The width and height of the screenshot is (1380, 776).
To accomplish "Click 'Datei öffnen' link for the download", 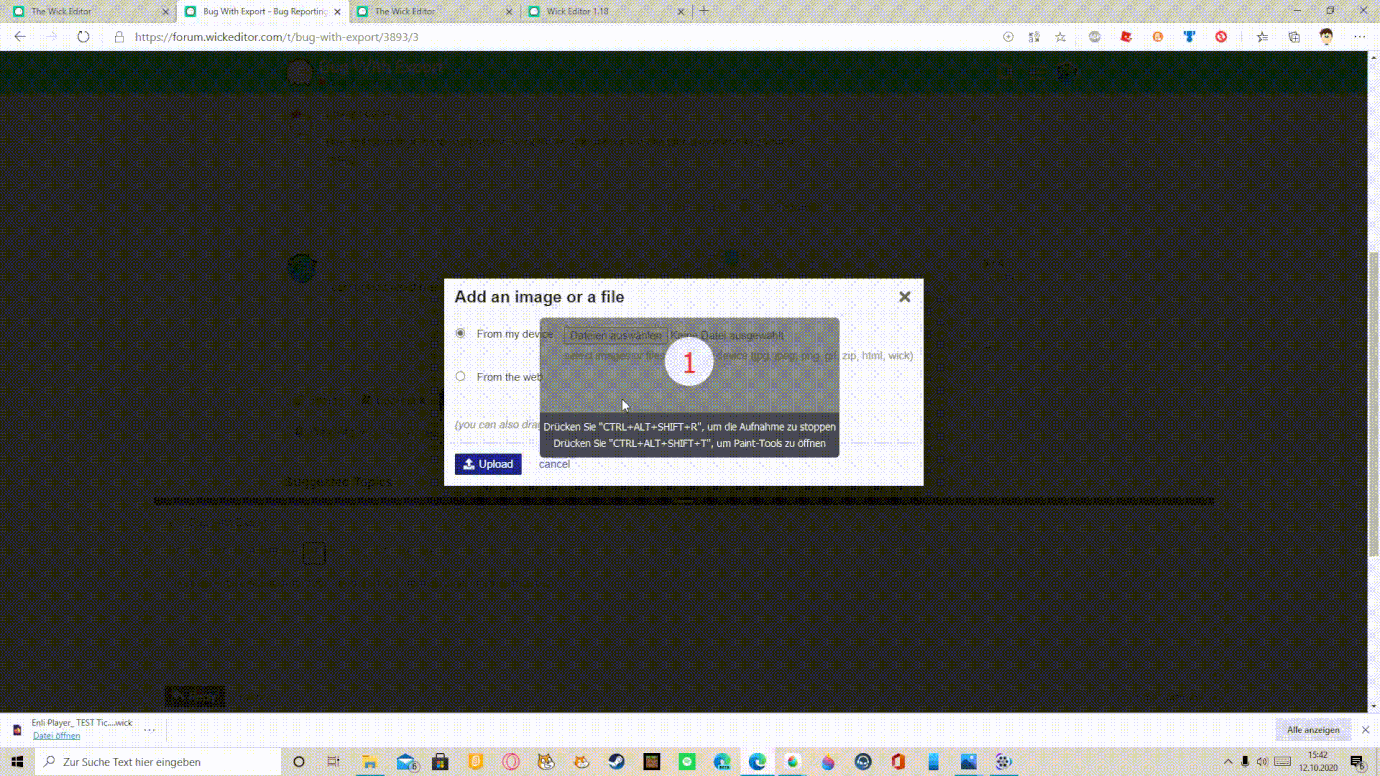I will (x=56, y=736).
